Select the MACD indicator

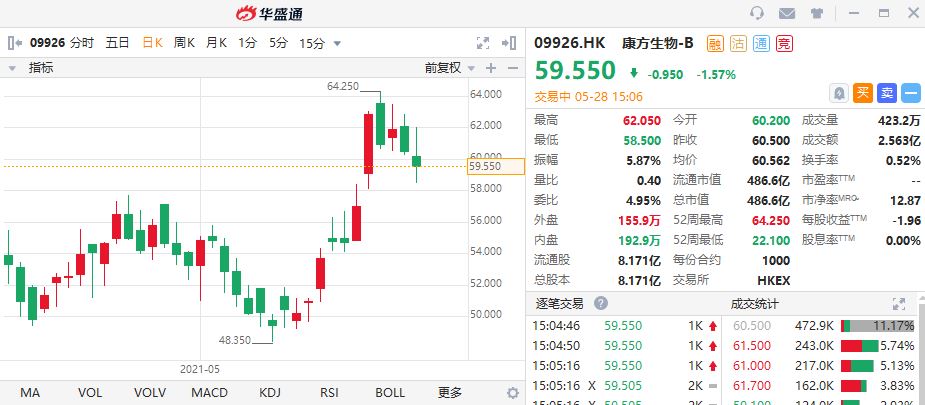[209, 393]
